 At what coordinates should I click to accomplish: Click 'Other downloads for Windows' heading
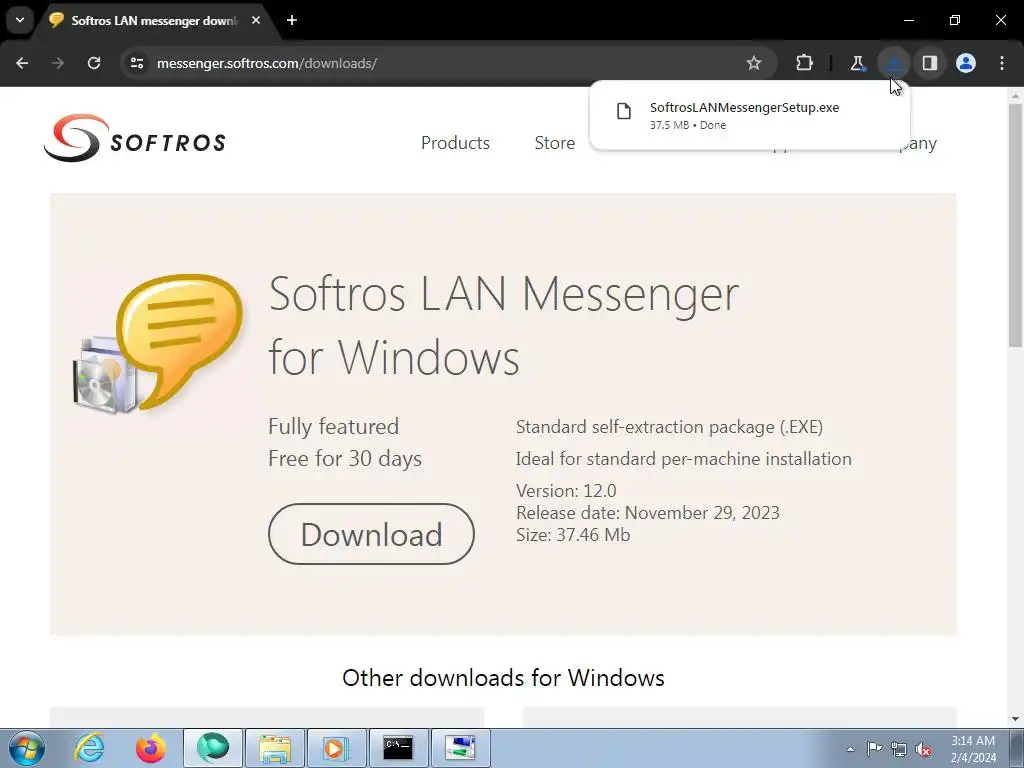(x=503, y=678)
